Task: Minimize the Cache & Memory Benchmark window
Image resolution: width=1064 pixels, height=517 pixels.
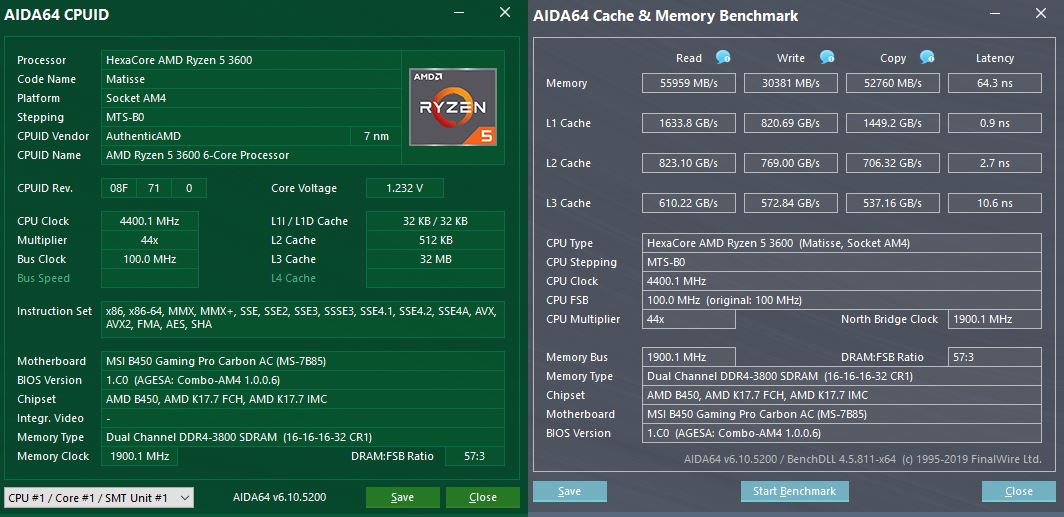Action: (993, 14)
